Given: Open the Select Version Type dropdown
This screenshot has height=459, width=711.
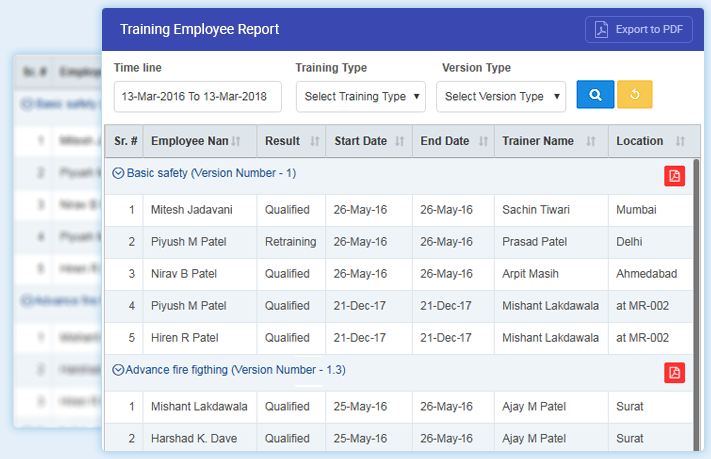Looking at the screenshot, I should [501, 97].
